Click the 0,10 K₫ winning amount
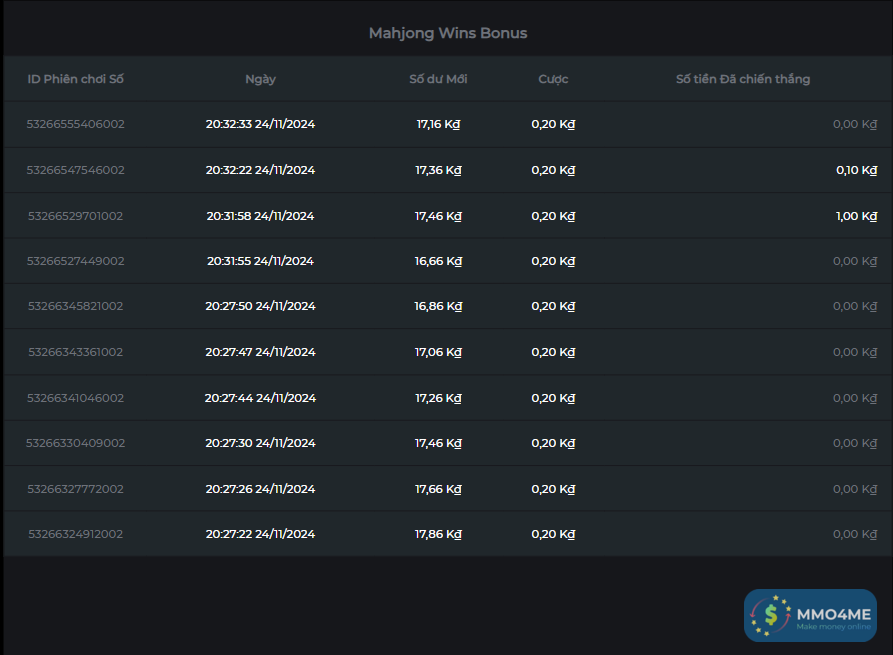 pos(856,170)
